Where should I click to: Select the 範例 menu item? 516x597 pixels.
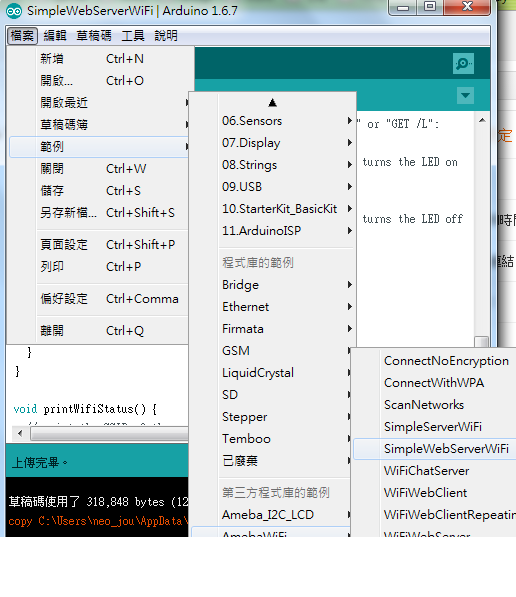pyautogui.click(x=99, y=147)
